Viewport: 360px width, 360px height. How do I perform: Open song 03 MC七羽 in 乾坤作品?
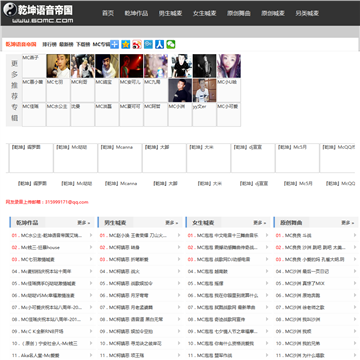[x=38, y=259]
